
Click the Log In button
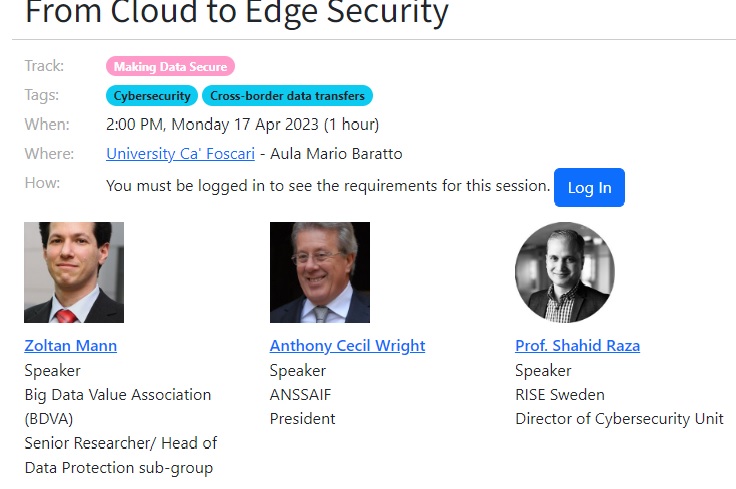589,187
